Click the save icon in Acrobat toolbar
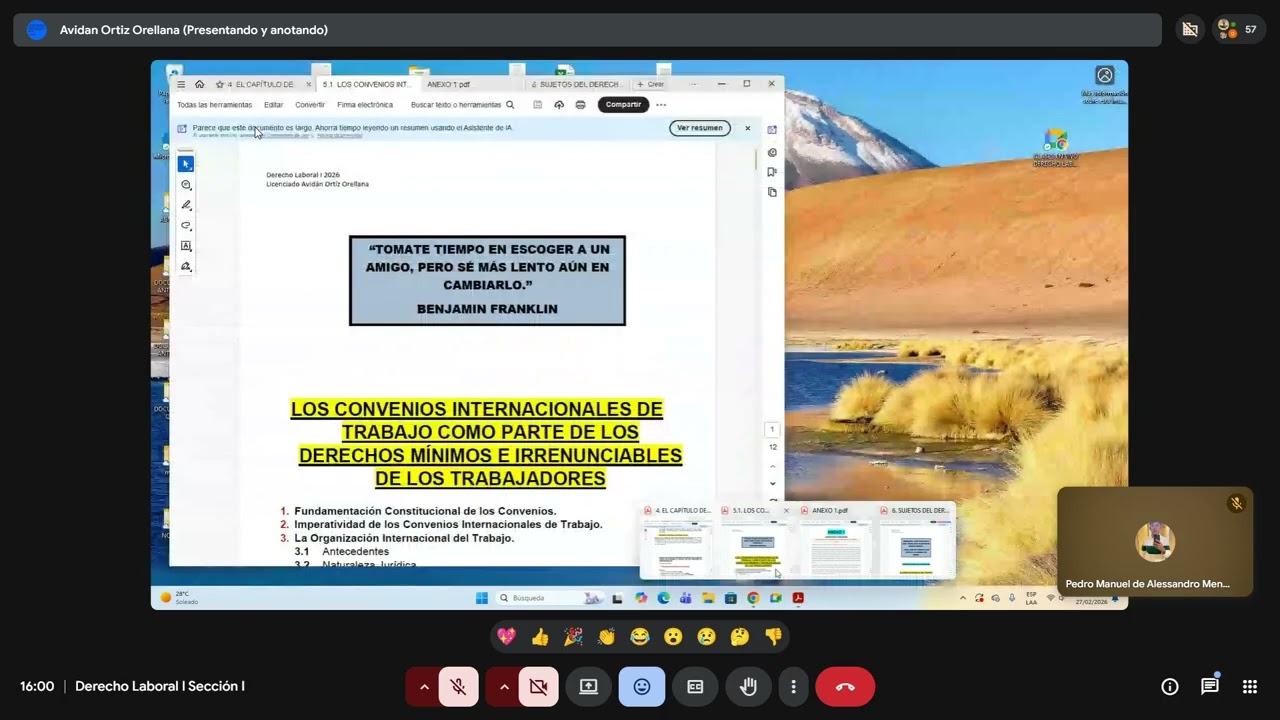The height and width of the screenshot is (720, 1280). click(538, 105)
